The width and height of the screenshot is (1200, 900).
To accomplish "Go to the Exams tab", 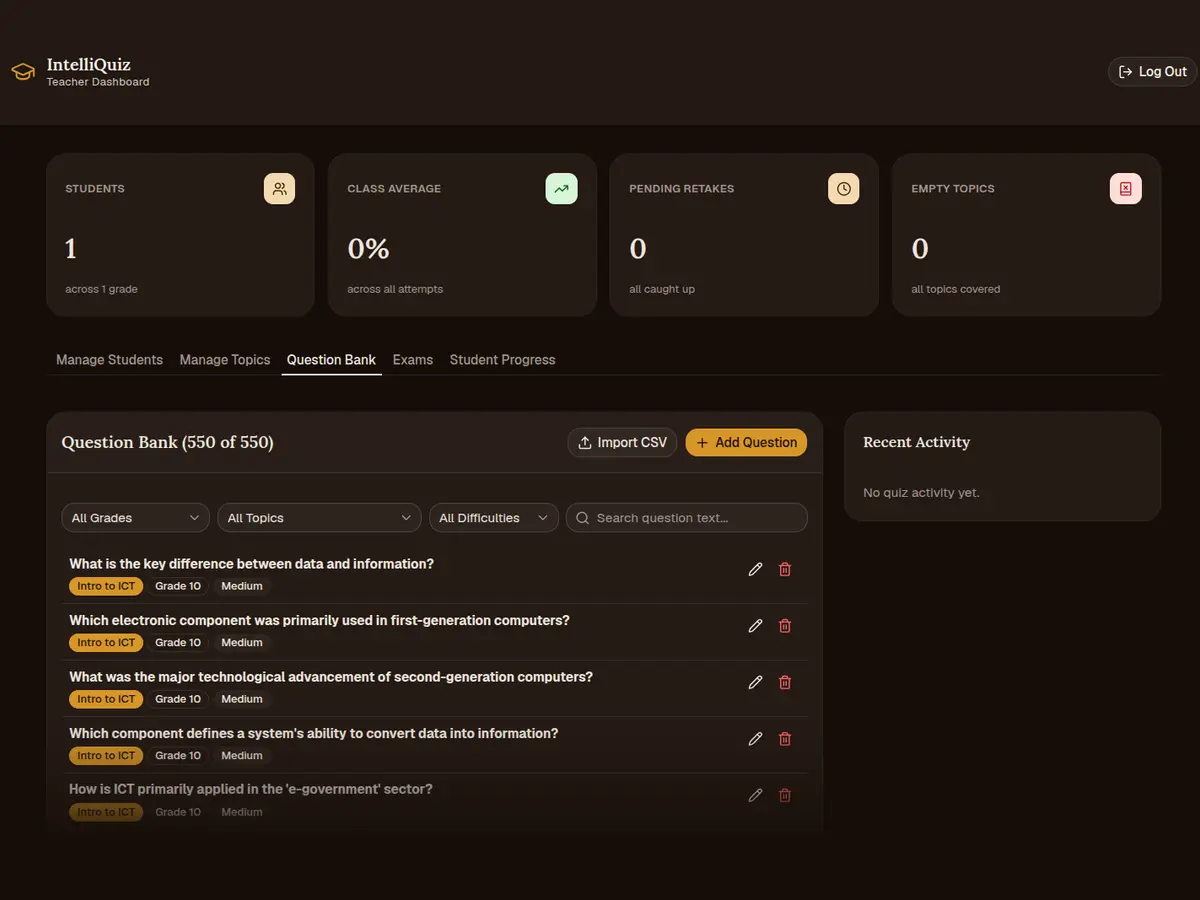I will point(413,360).
